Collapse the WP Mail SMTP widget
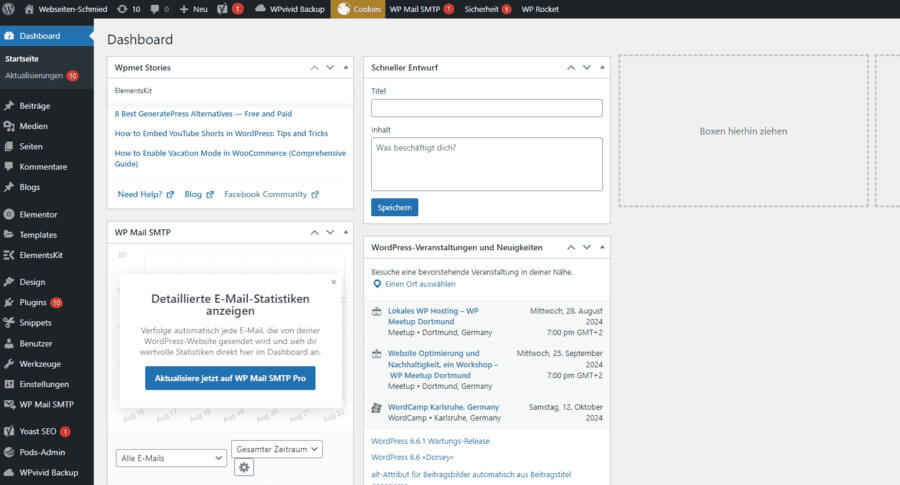Image resolution: width=900 pixels, height=485 pixels. coord(346,232)
